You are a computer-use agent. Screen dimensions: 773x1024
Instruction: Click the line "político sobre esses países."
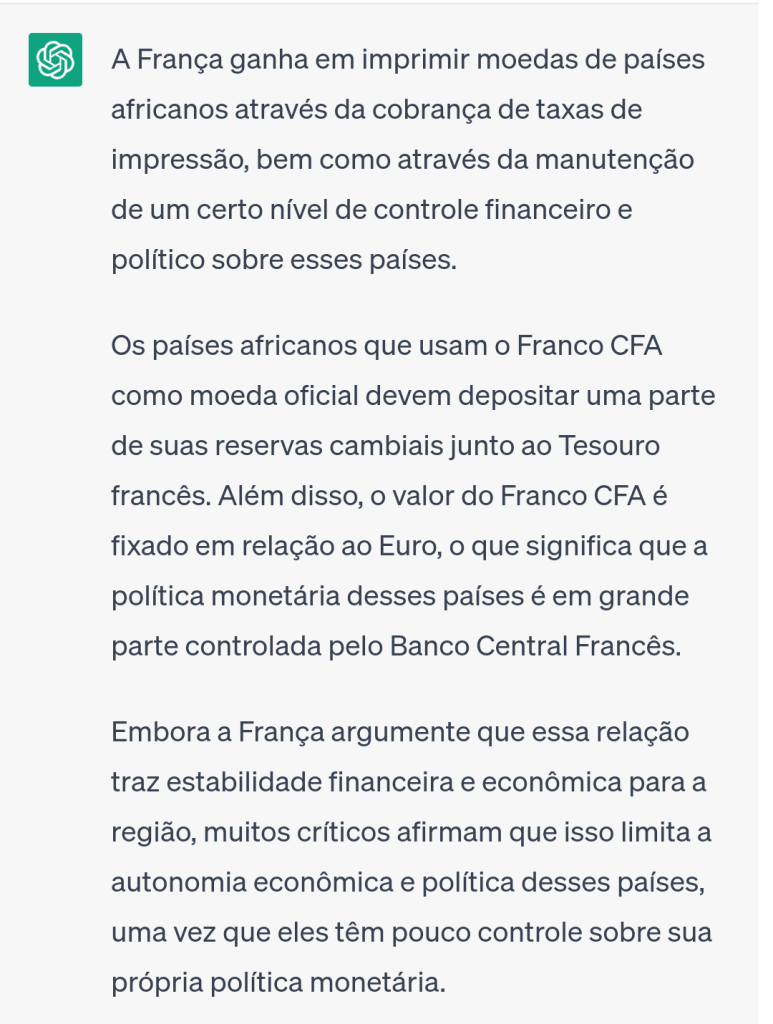283,260
